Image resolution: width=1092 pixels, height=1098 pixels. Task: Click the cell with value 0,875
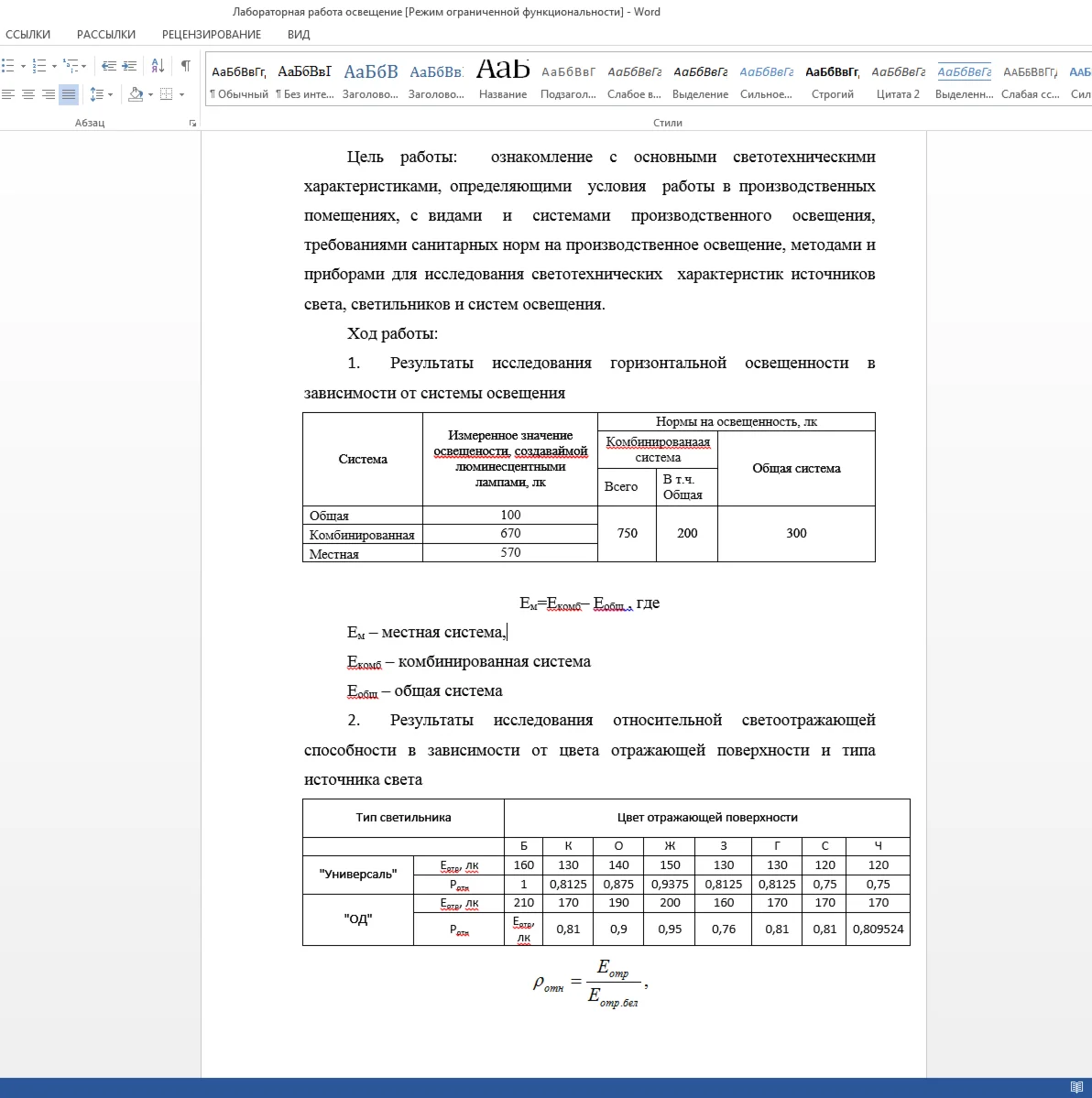click(x=618, y=885)
